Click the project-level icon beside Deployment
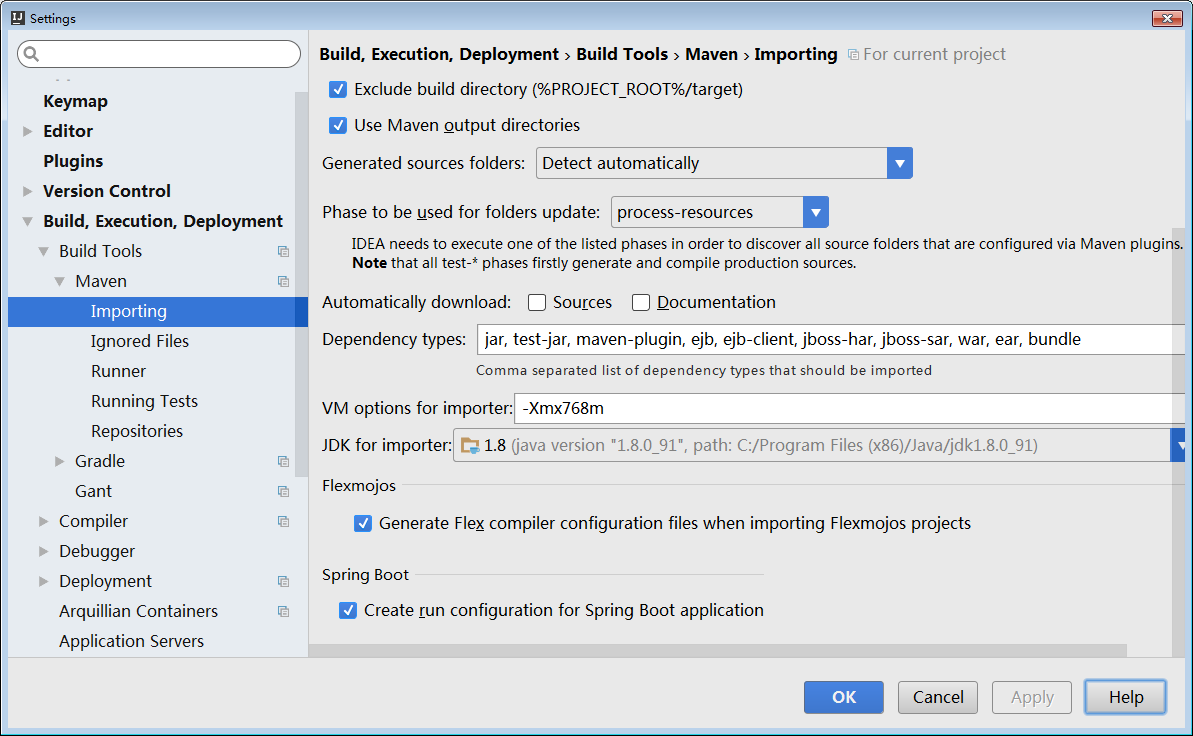 click(283, 581)
